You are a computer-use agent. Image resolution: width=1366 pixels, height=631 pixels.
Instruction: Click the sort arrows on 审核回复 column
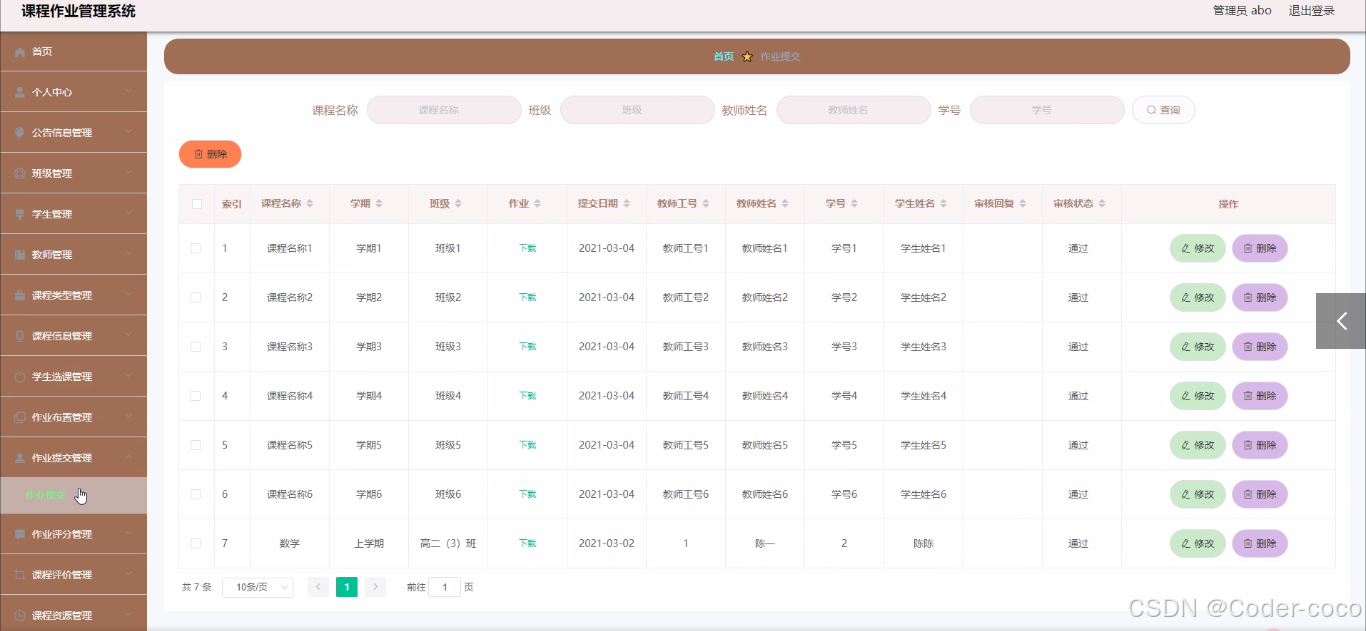click(x=1023, y=204)
